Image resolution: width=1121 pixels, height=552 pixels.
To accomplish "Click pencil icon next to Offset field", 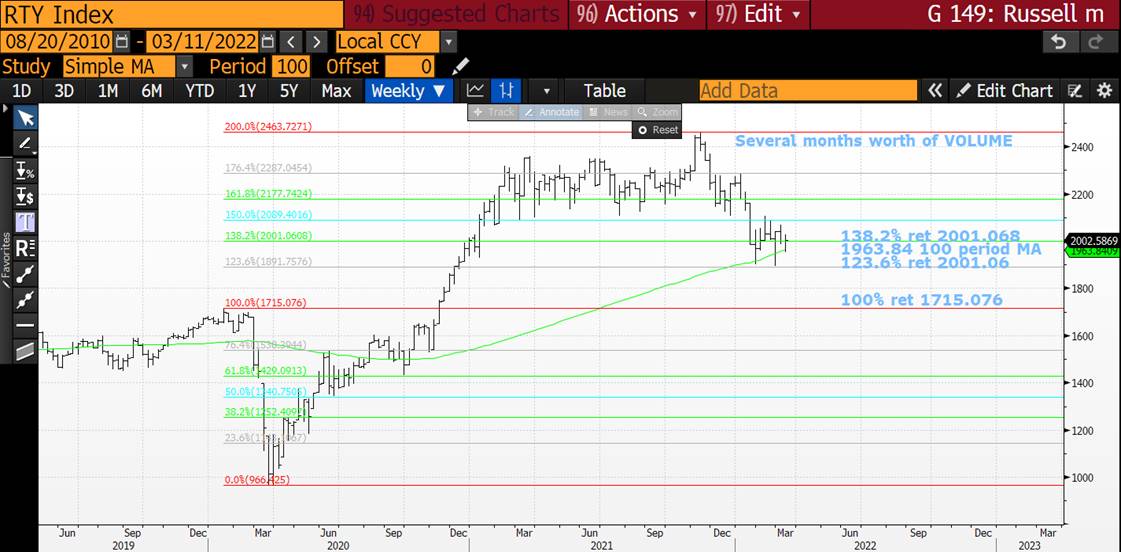I will [461, 66].
